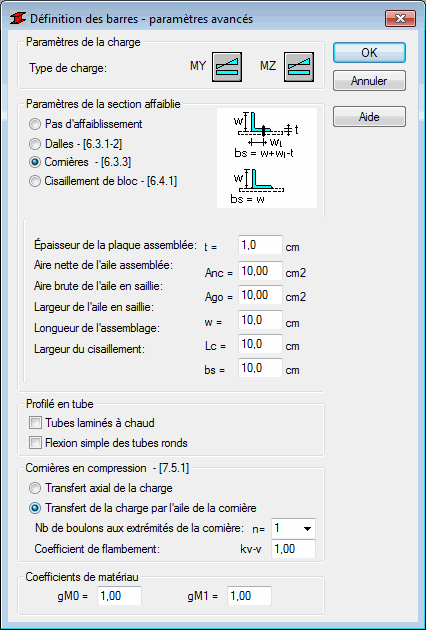The height and width of the screenshot is (630, 426).
Task: Click the MY load type icon
Action: tap(227, 67)
